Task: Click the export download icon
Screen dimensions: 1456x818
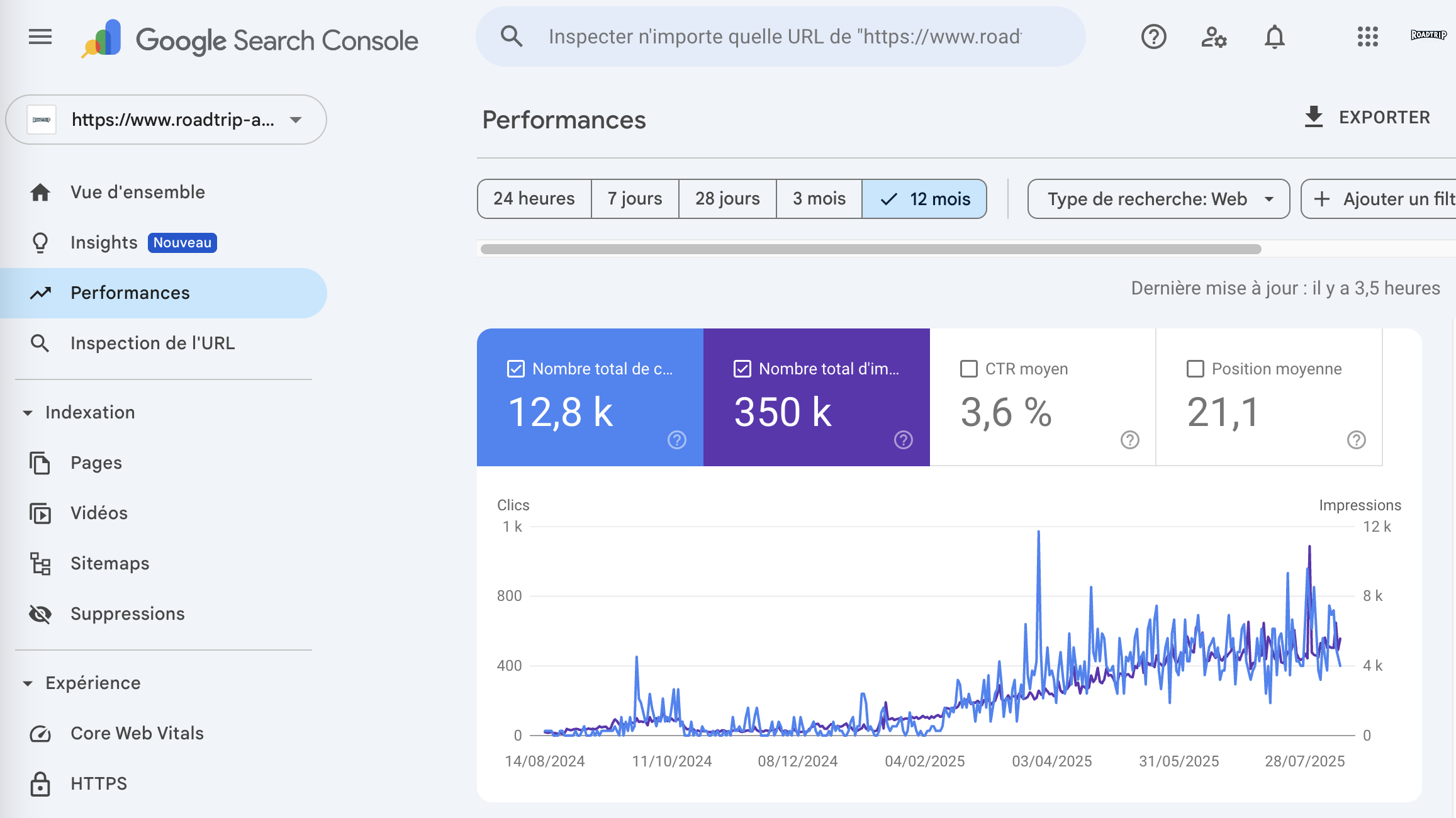Action: point(1313,117)
